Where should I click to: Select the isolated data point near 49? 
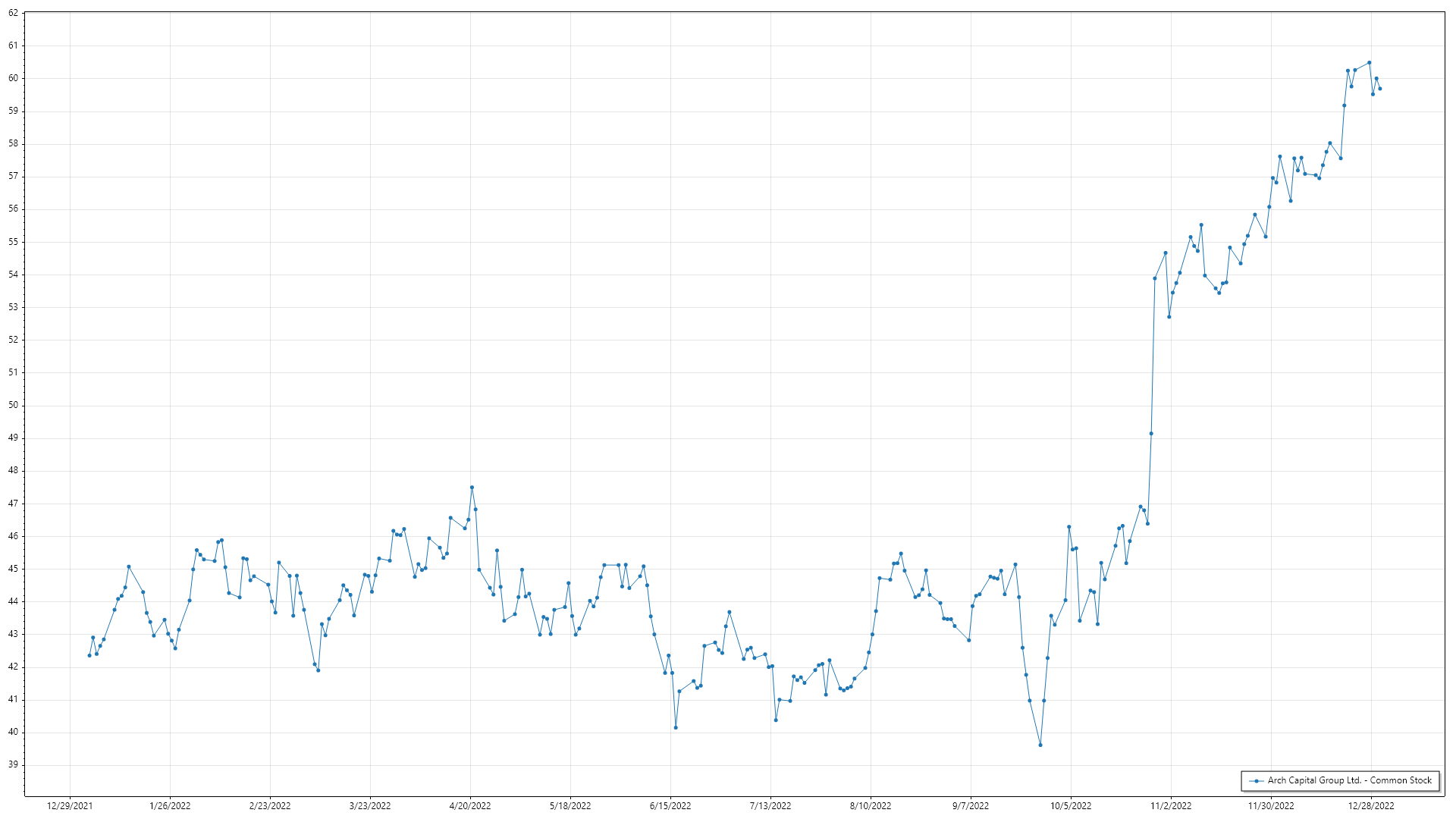(1151, 434)
